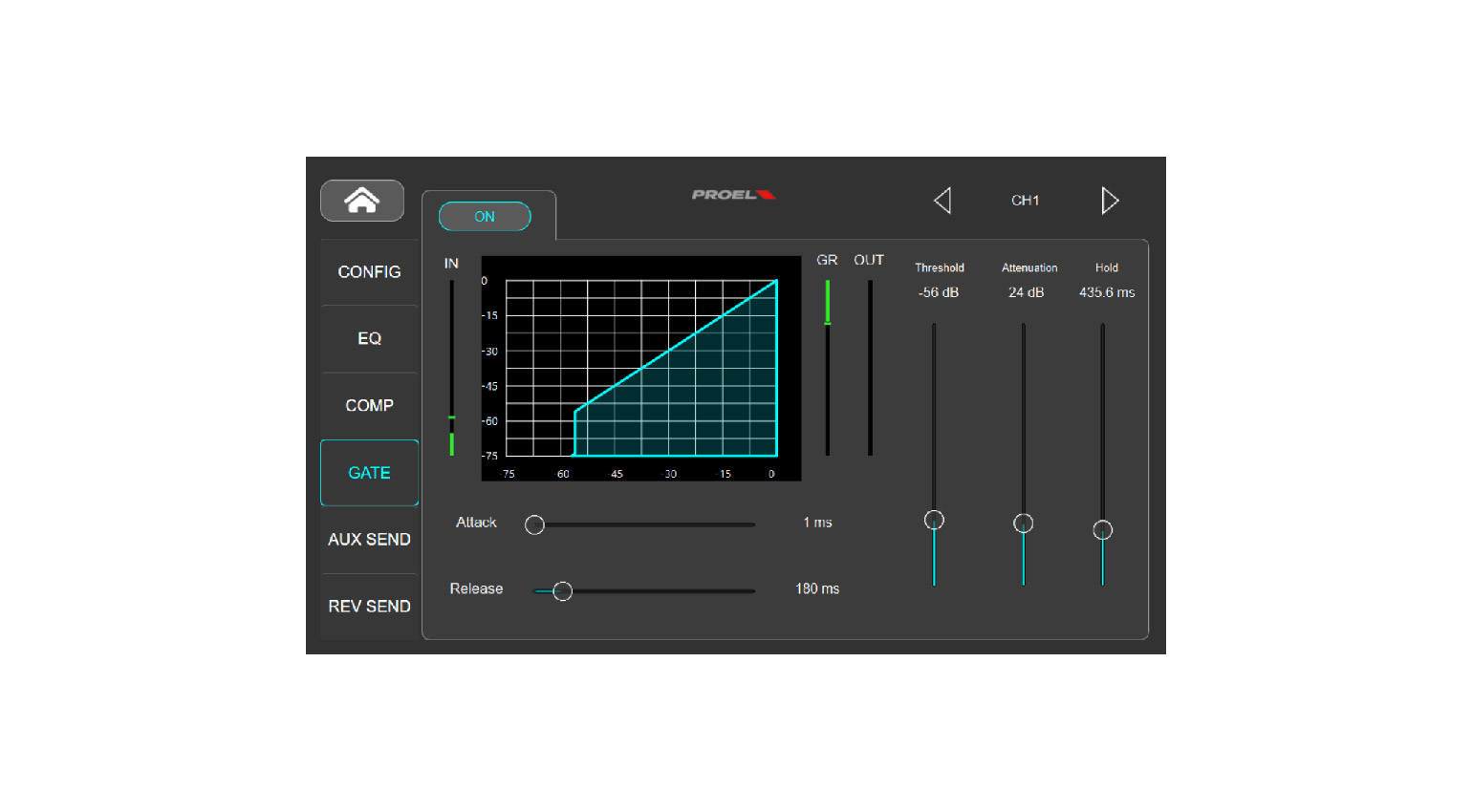Click the Attenuation fader knob
Viewport: 1472px width, 812px height.
point(1023,524)
